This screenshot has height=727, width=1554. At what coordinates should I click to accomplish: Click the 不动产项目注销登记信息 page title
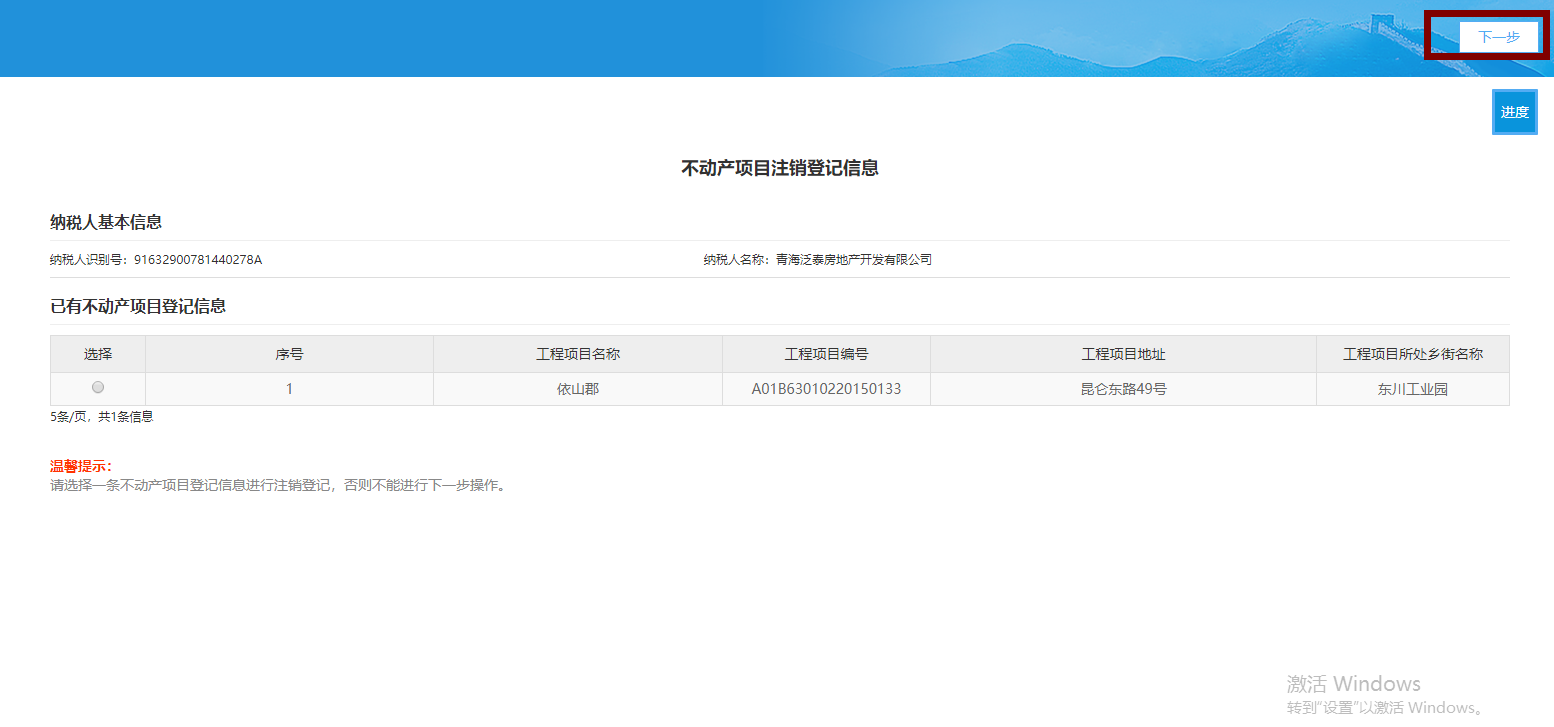pos(780,168)
